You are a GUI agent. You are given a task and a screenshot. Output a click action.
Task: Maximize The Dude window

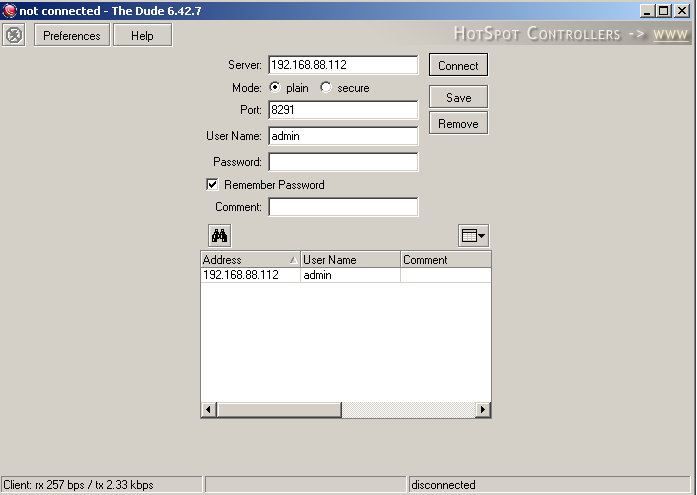click(664, 11)
